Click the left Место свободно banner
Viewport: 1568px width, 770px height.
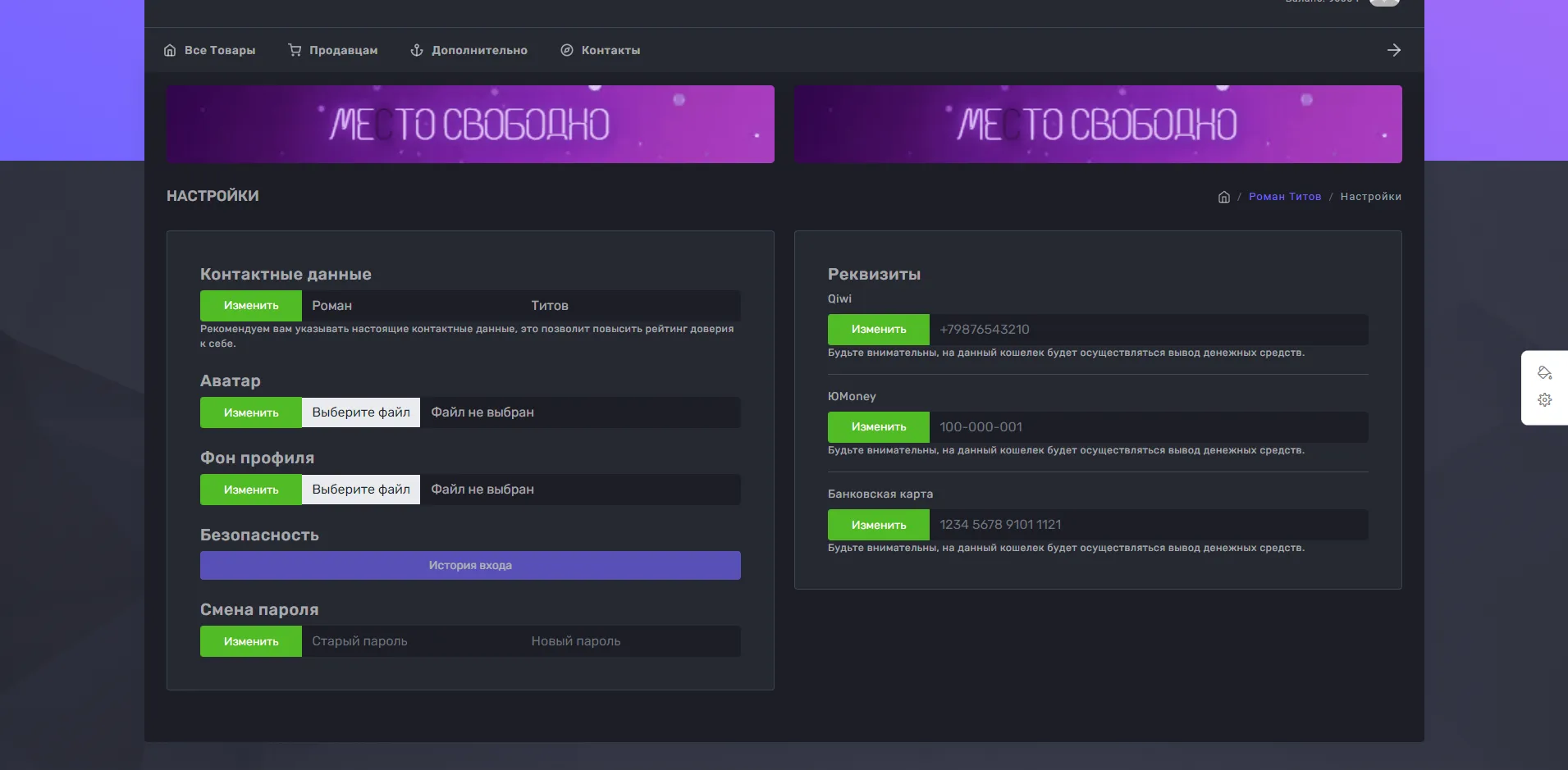(470, 124)
